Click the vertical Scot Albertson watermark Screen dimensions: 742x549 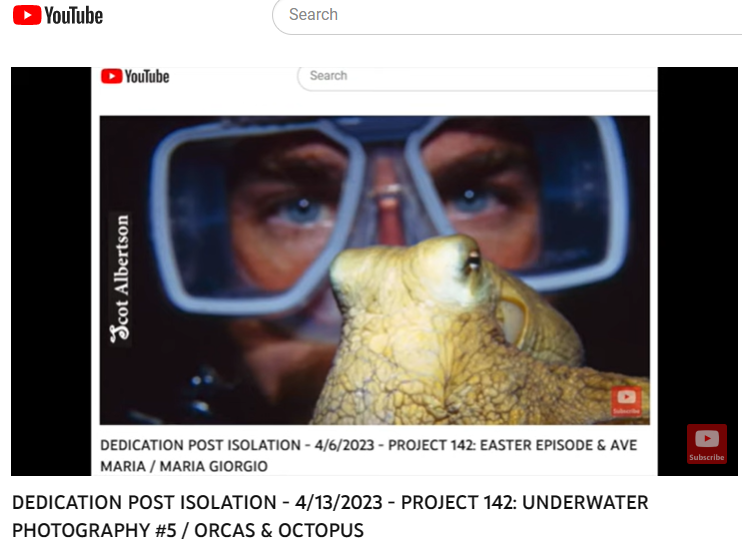[121, 278]
